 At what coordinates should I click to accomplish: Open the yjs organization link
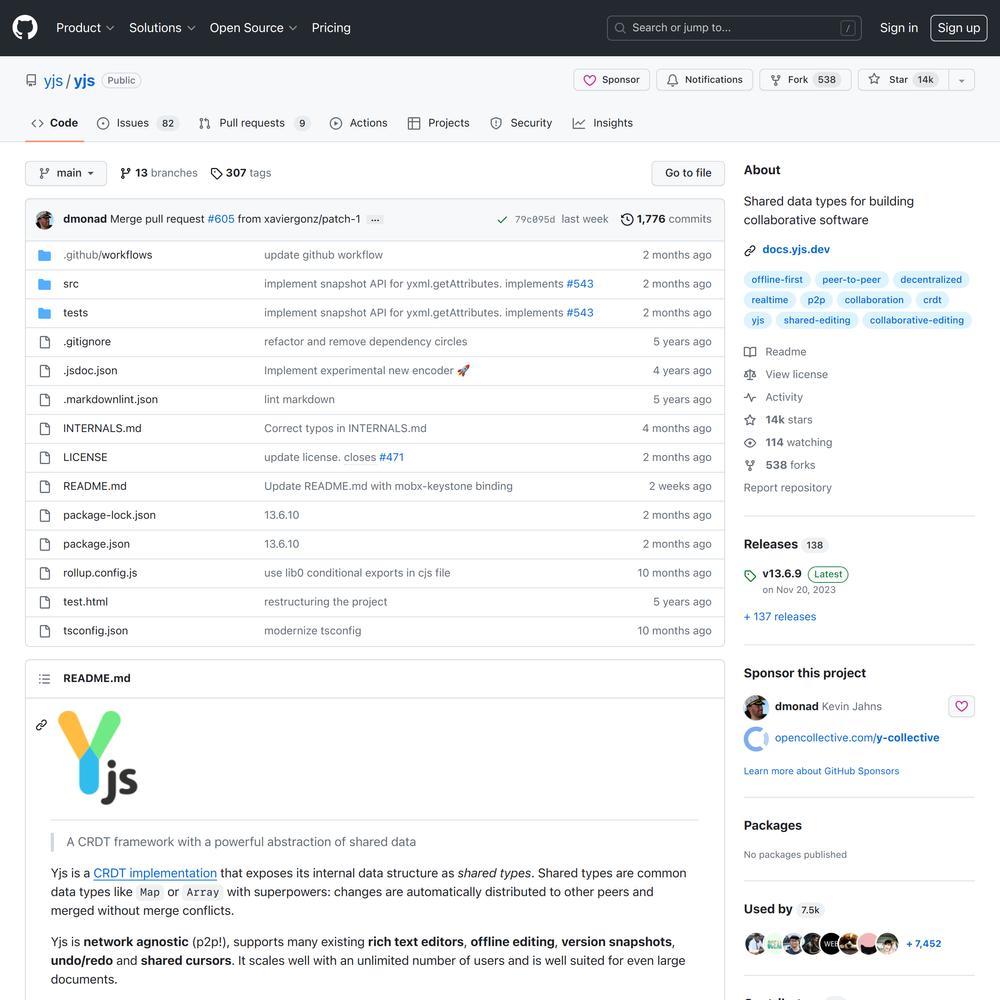[x=53, y=80]
